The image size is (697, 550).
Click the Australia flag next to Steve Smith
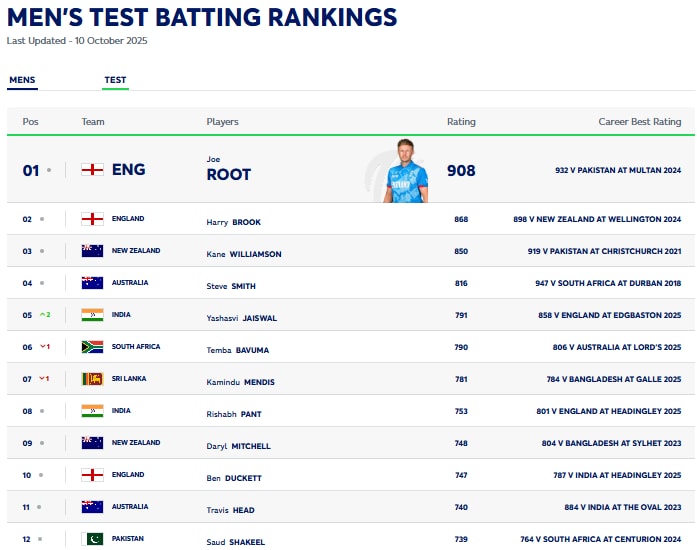92,283
